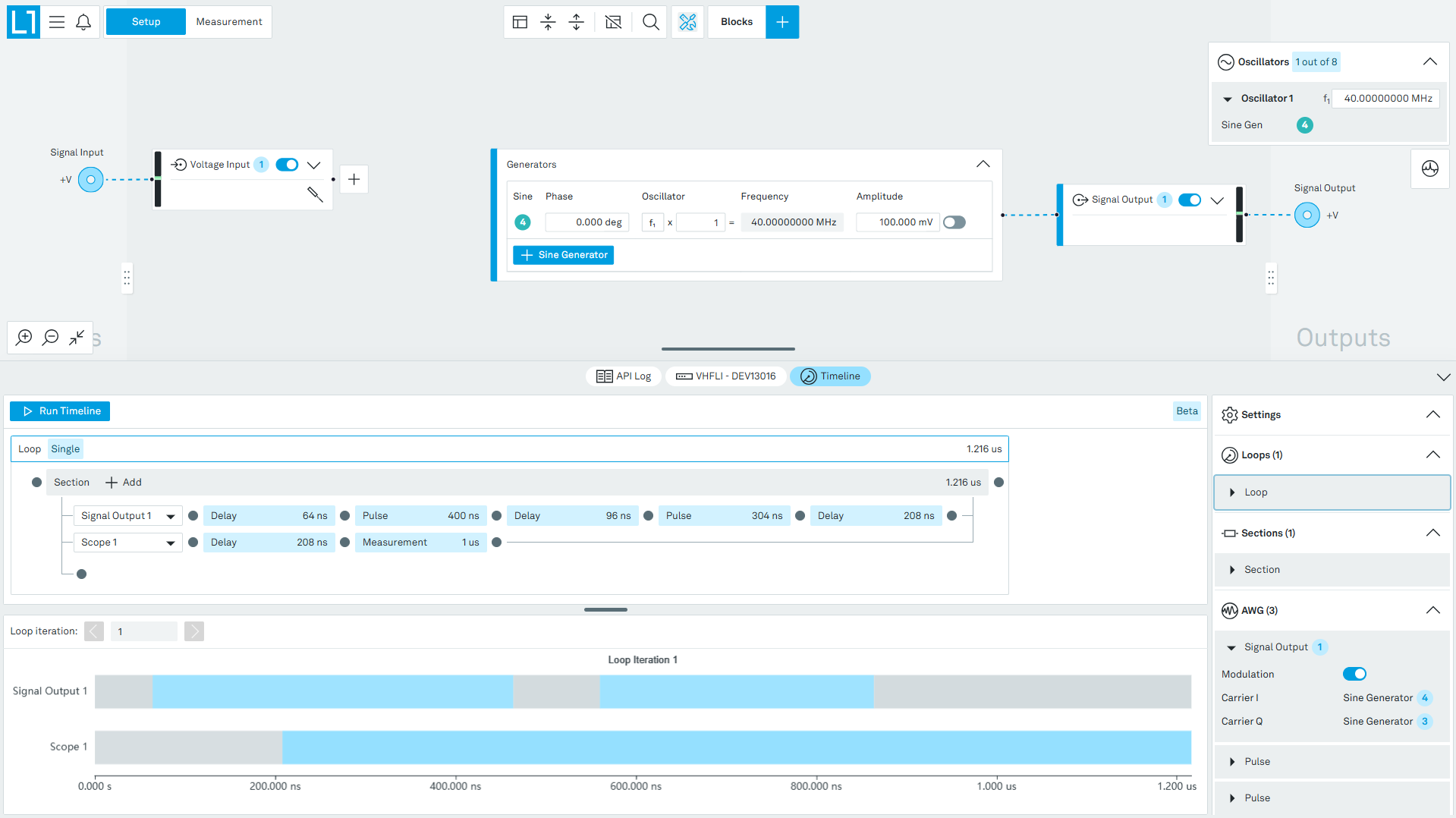Zoom in on the block diagram
The height and width of the screenshot is (818, 1456).
tap(24, 337)
